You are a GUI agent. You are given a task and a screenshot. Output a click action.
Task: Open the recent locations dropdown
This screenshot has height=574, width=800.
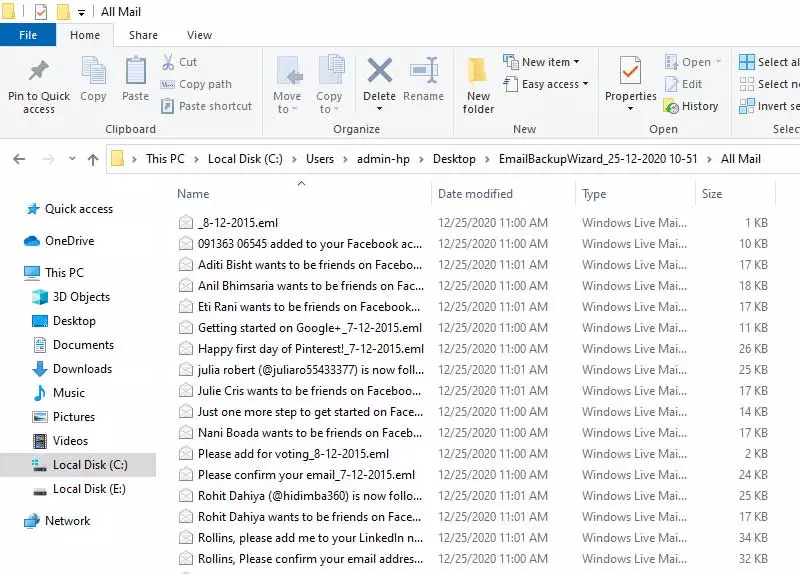tap(72, 159)
